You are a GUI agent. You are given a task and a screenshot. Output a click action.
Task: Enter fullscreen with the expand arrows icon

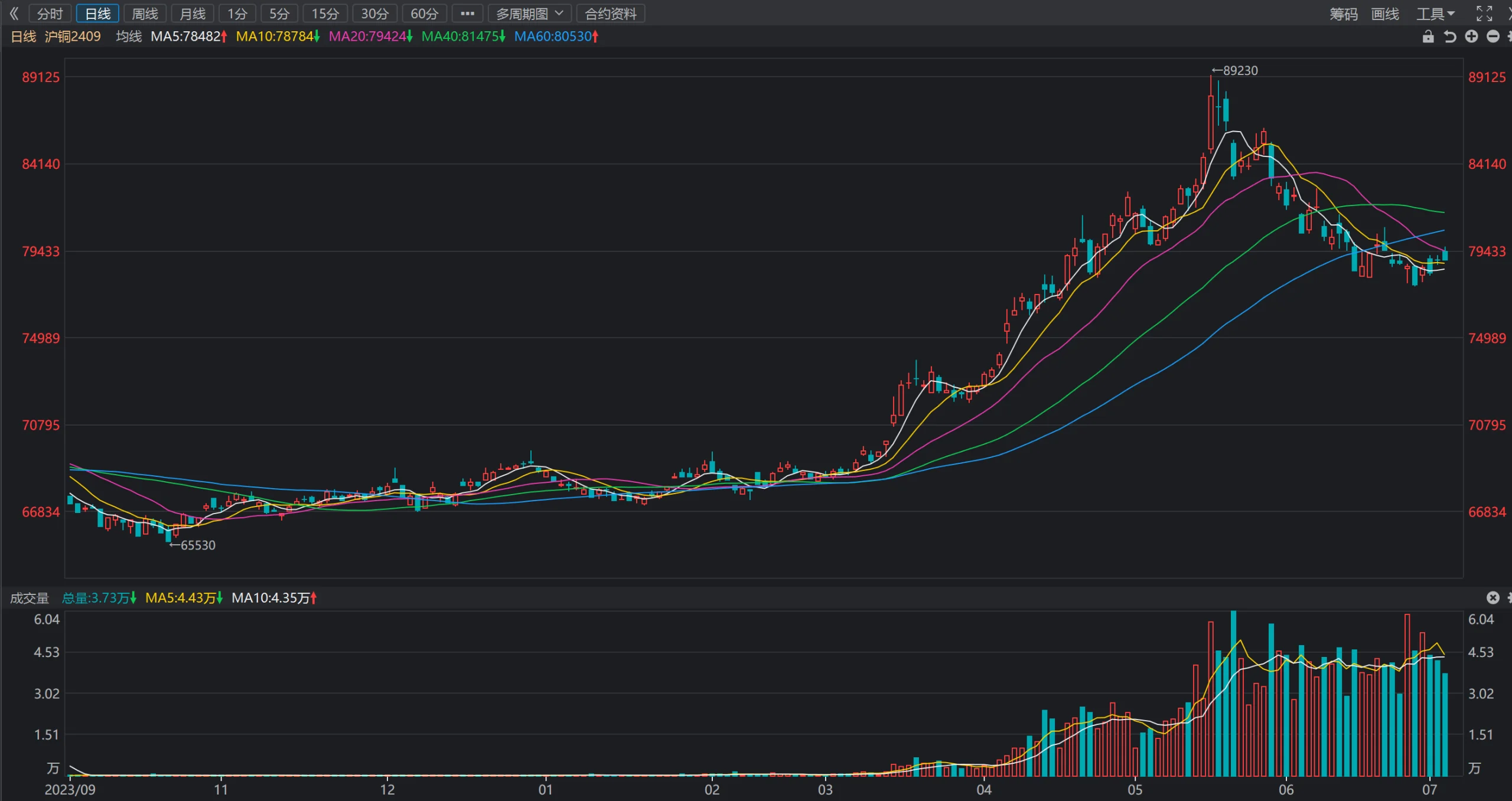point(1484,14)
